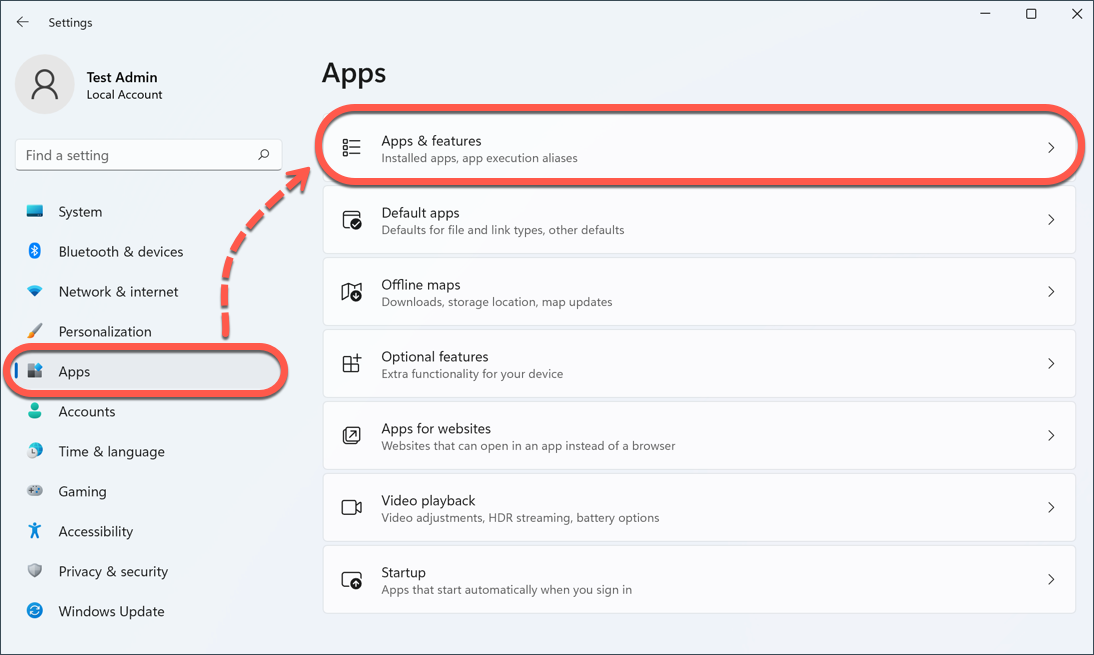This screenshot has height=655, width=1094.
Task: Open Startup apps settings
Action: coord(699,579)
